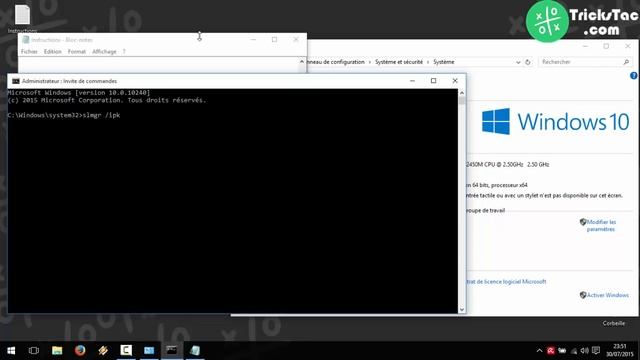The height and width of the screenshot is (360, 640).
Task: Open the ? help menu in Notepad
Action: (124, 51)
